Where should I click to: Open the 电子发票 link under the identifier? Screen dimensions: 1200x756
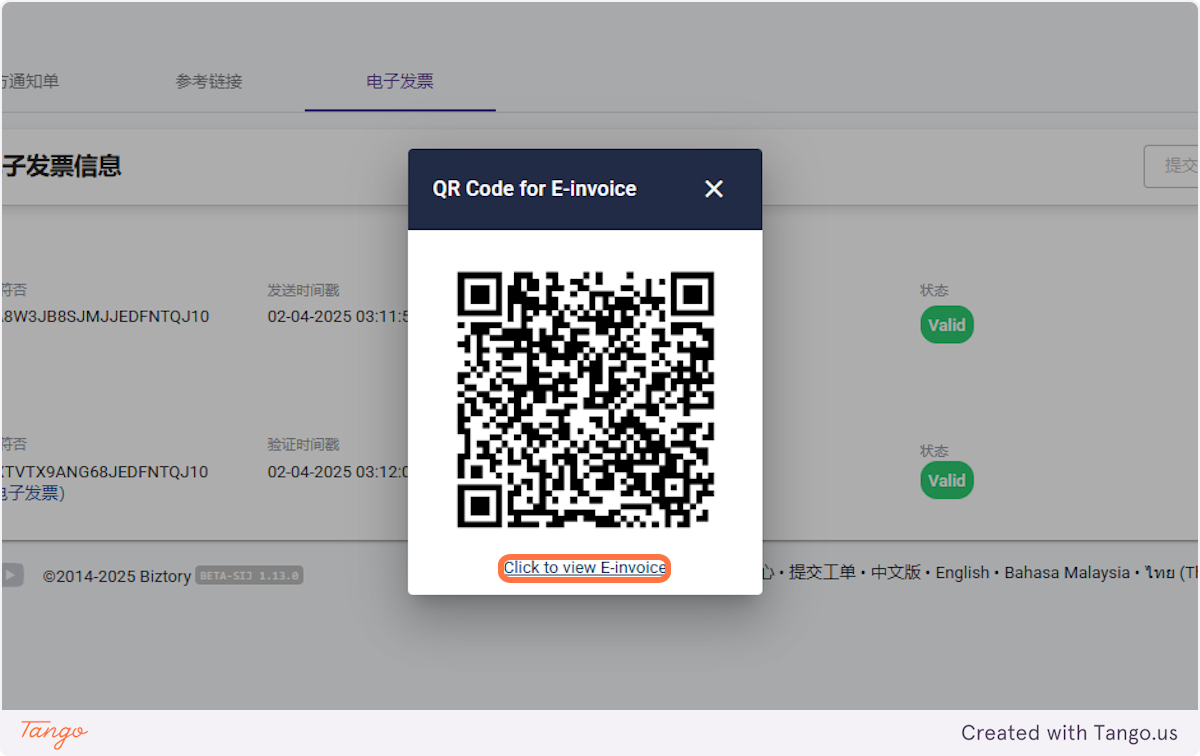coord(32,493)
